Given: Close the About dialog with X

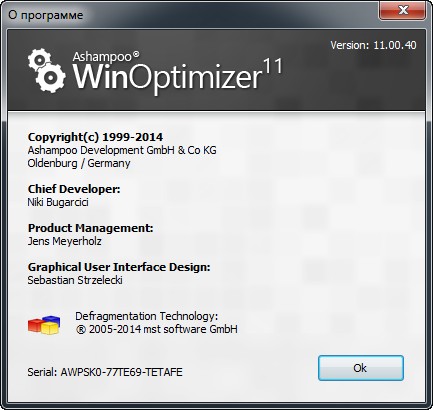Looking at the screenshot, I should pos(402,10).
